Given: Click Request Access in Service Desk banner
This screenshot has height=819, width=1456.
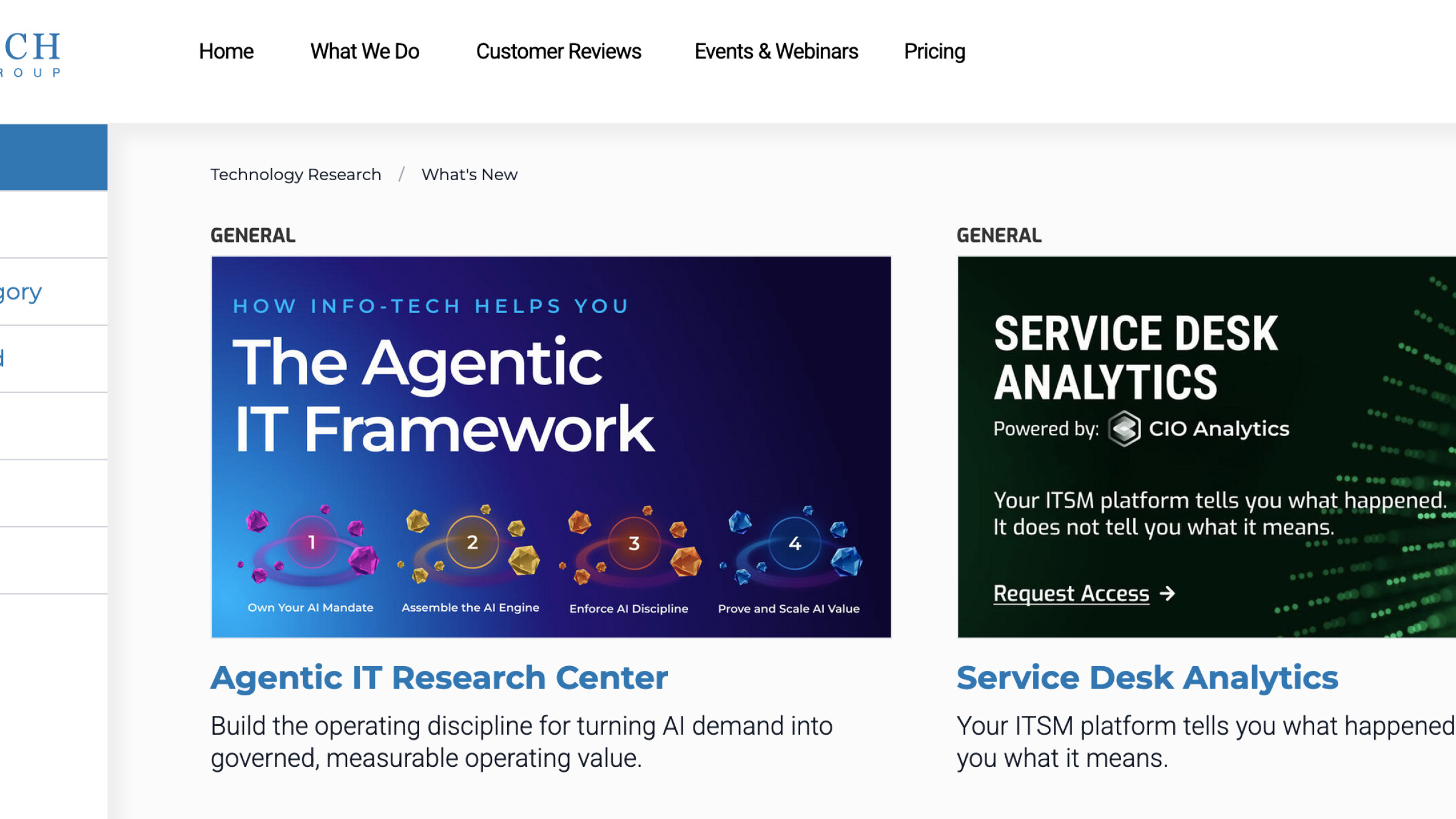Looking at the screenshot, I should point(1071,593).
